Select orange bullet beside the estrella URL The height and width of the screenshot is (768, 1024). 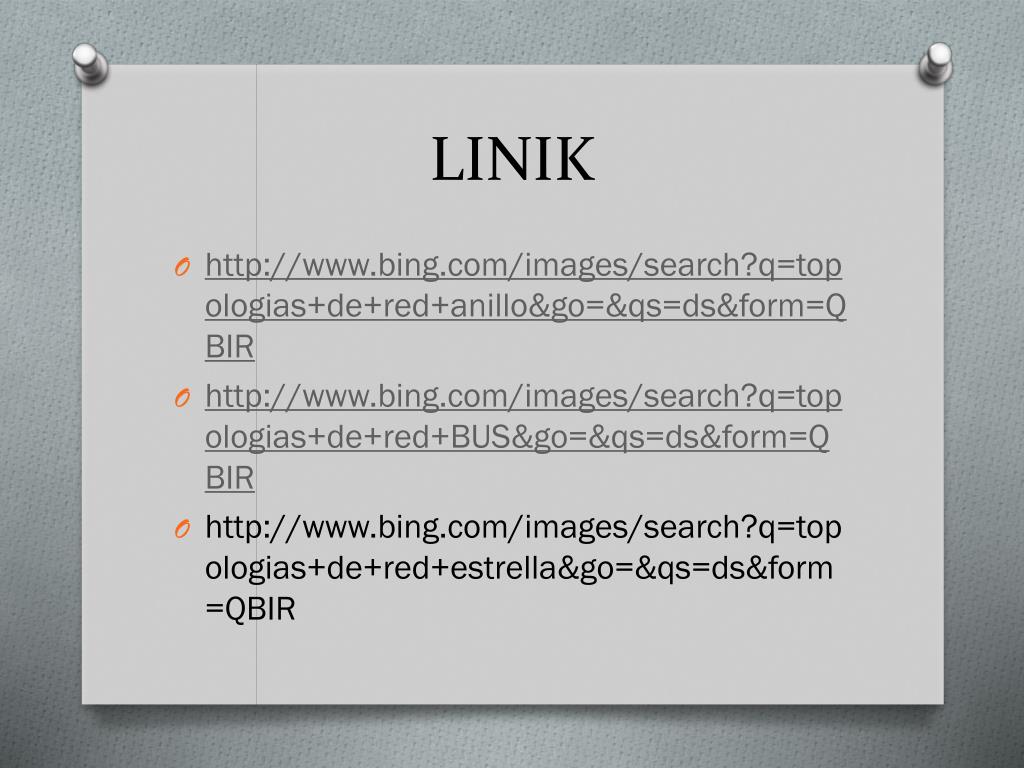pyautogui.click(x=182, y=528)
